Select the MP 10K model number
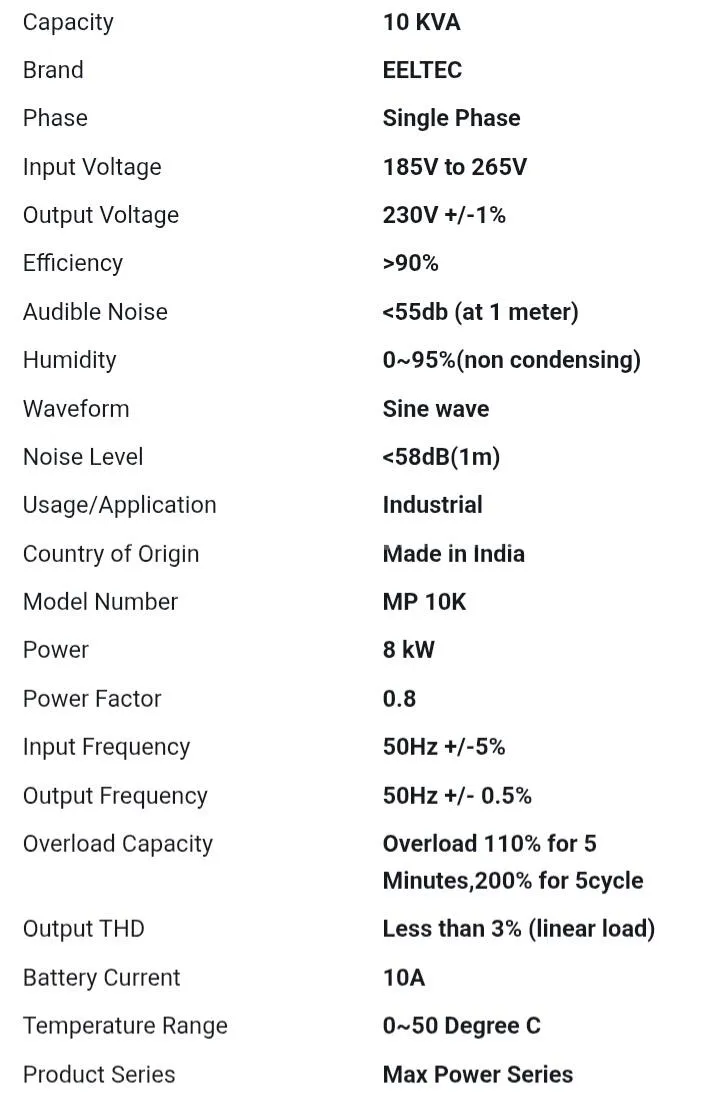The image size is (720, 1095). point(424,602)
